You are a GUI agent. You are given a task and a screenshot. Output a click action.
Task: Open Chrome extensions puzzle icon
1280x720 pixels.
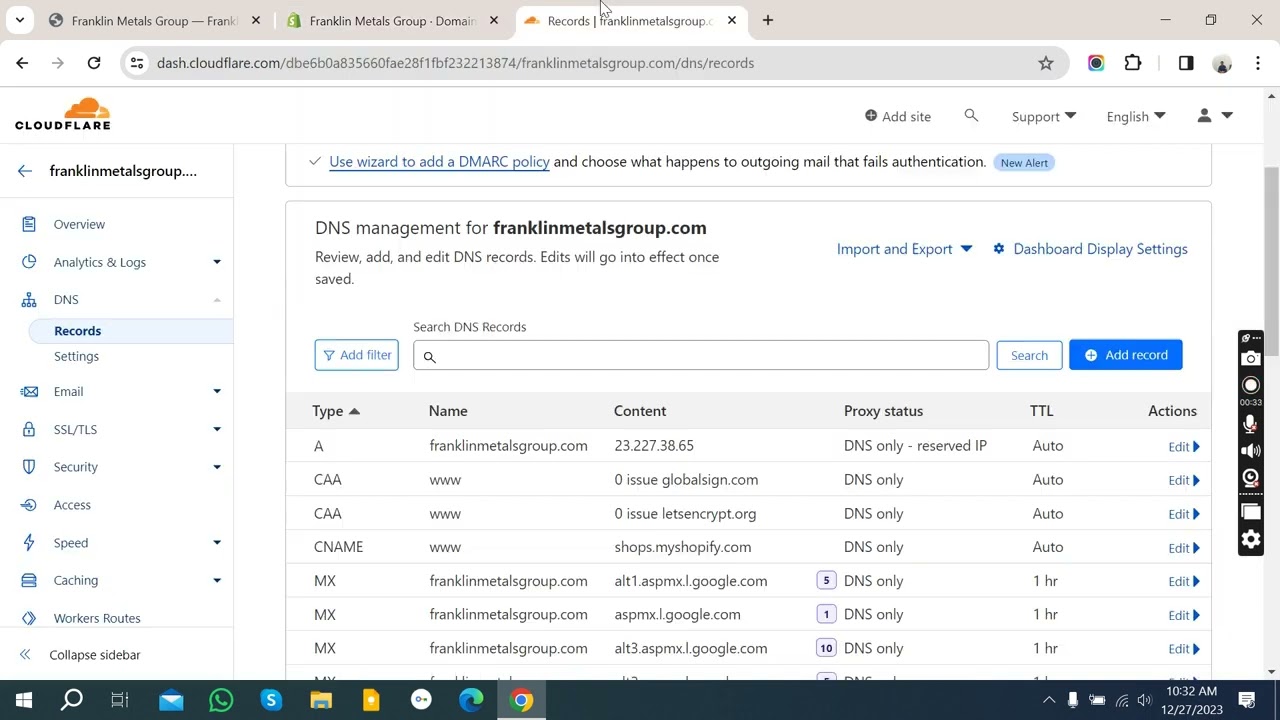[x=1133, y=63]
